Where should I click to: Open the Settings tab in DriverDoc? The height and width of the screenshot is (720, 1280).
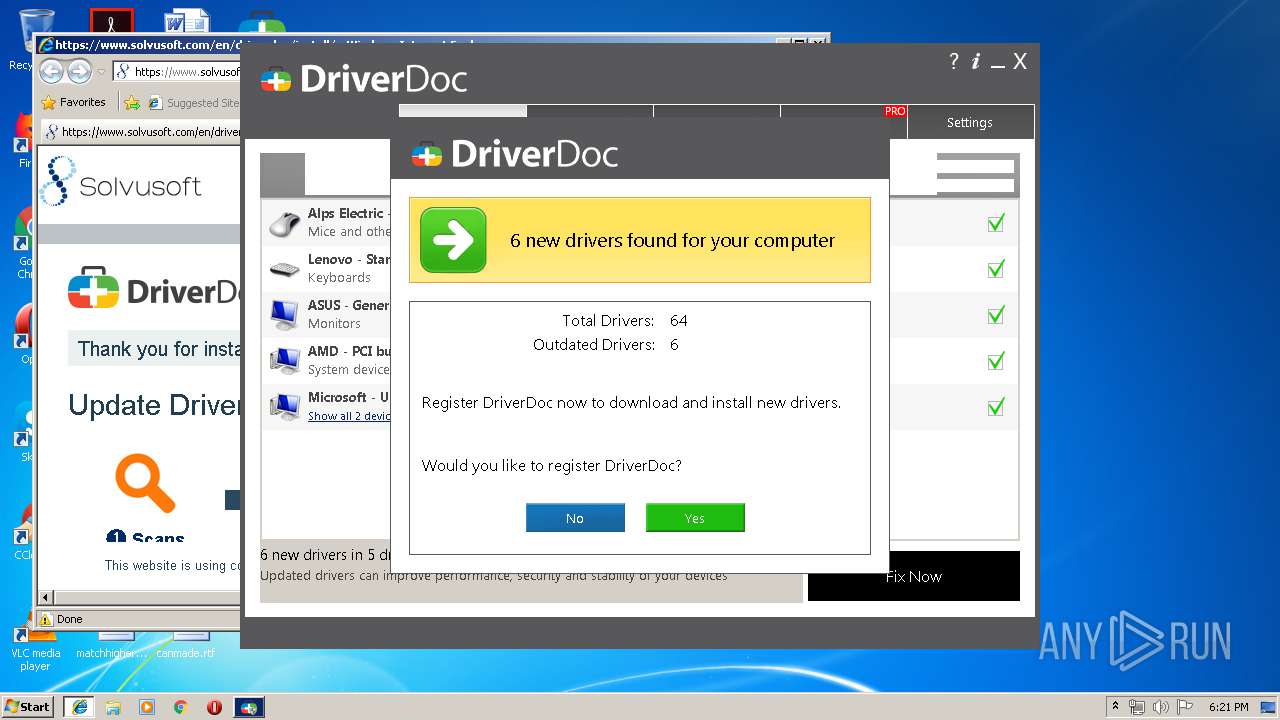pyautogui.click(x=970, y=122)
